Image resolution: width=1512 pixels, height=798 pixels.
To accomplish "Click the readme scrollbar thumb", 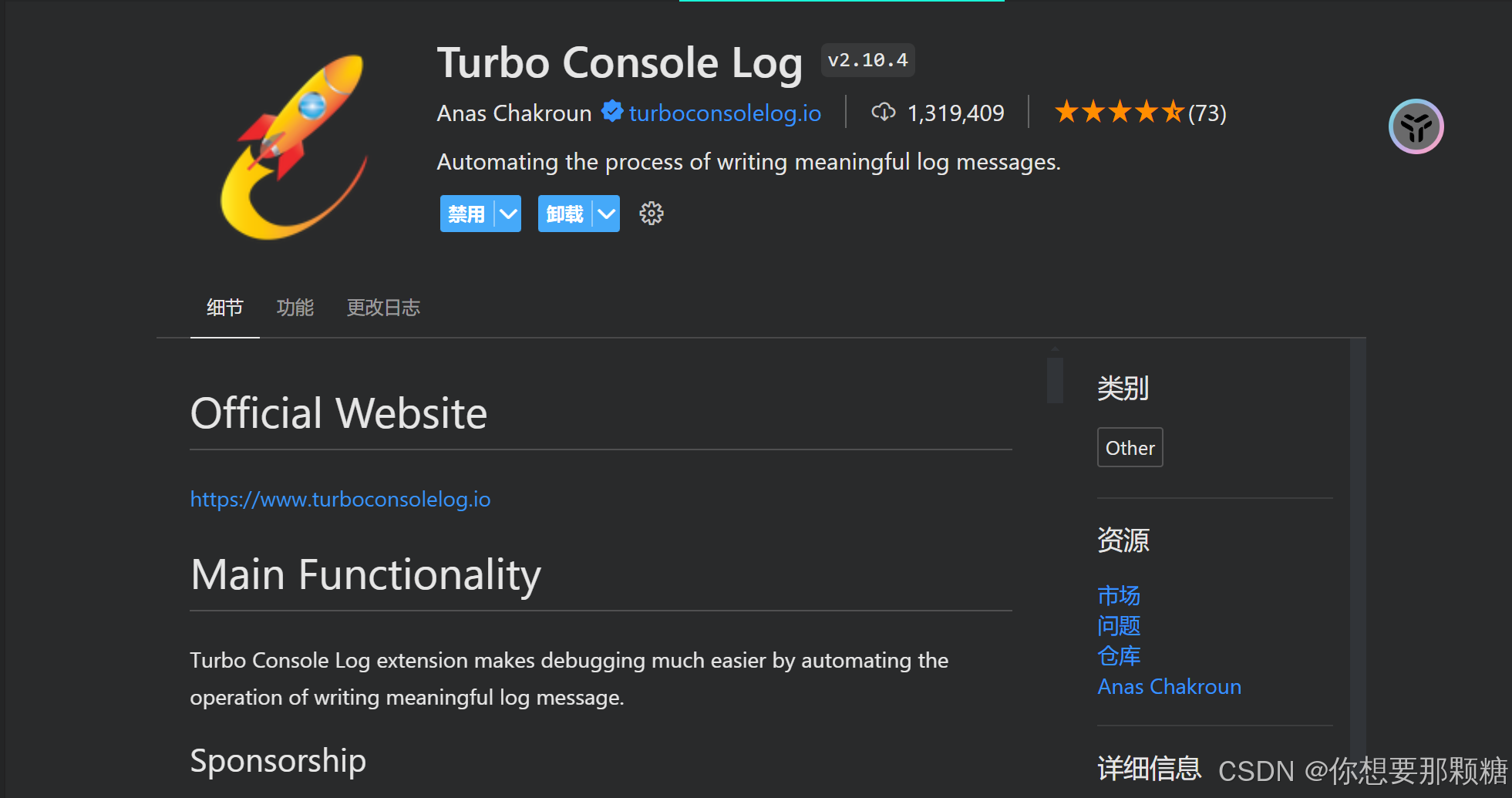I will click(x=1055, y=380).
